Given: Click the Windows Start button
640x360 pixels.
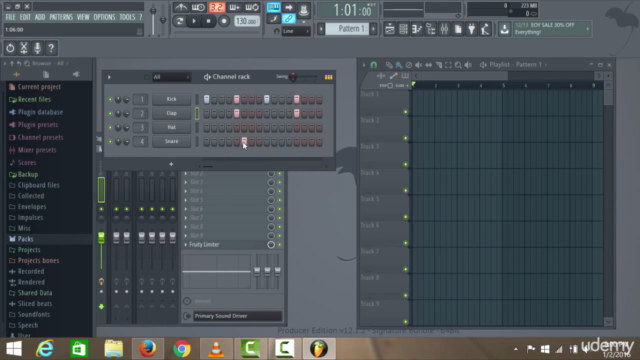Looking at the screenshot, I should click(14, 349).
